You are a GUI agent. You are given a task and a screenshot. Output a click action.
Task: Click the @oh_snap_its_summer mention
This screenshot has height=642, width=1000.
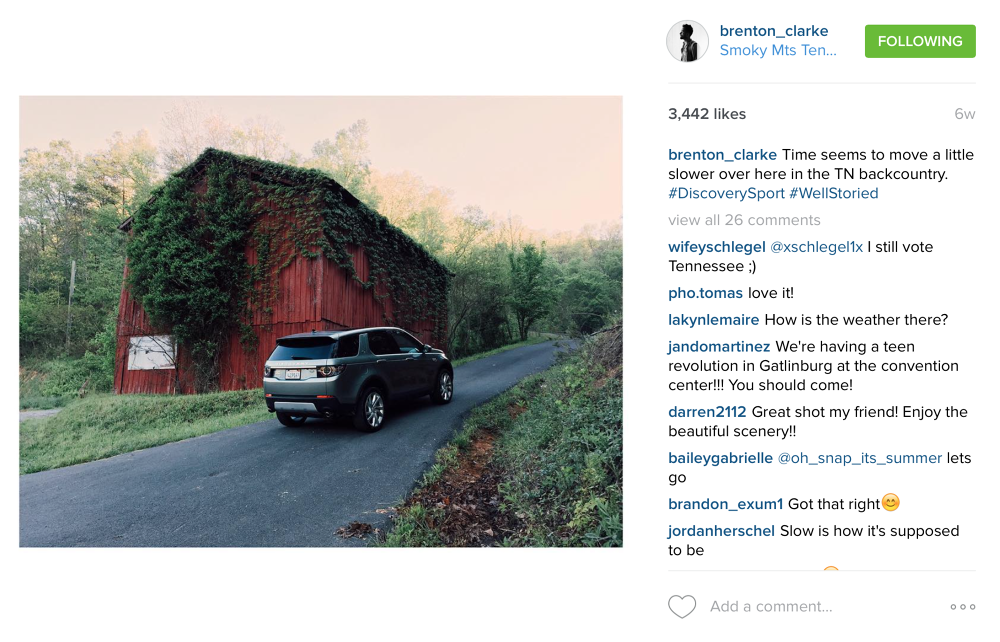coord(860,458)
